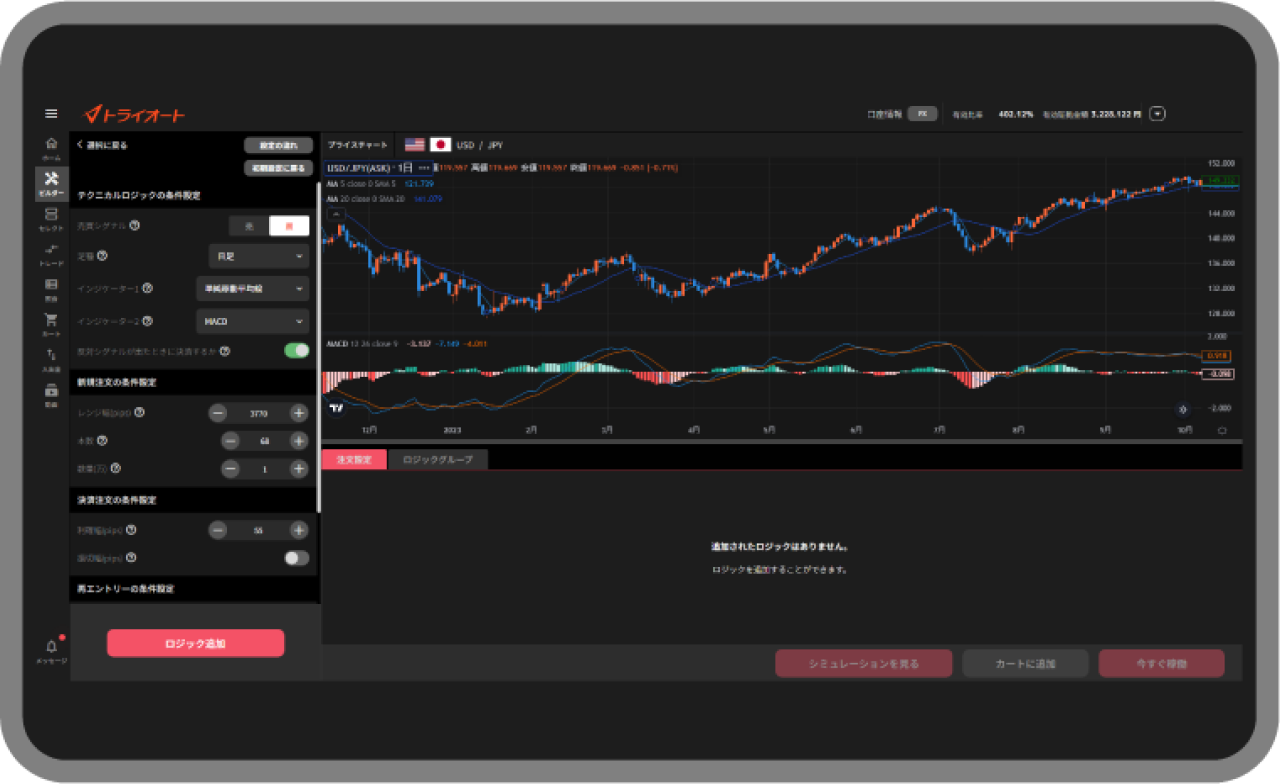Open the hamburger menu
Image resolution: width=1280 pixels, height=784 pixels.
[x=51, y=114]
